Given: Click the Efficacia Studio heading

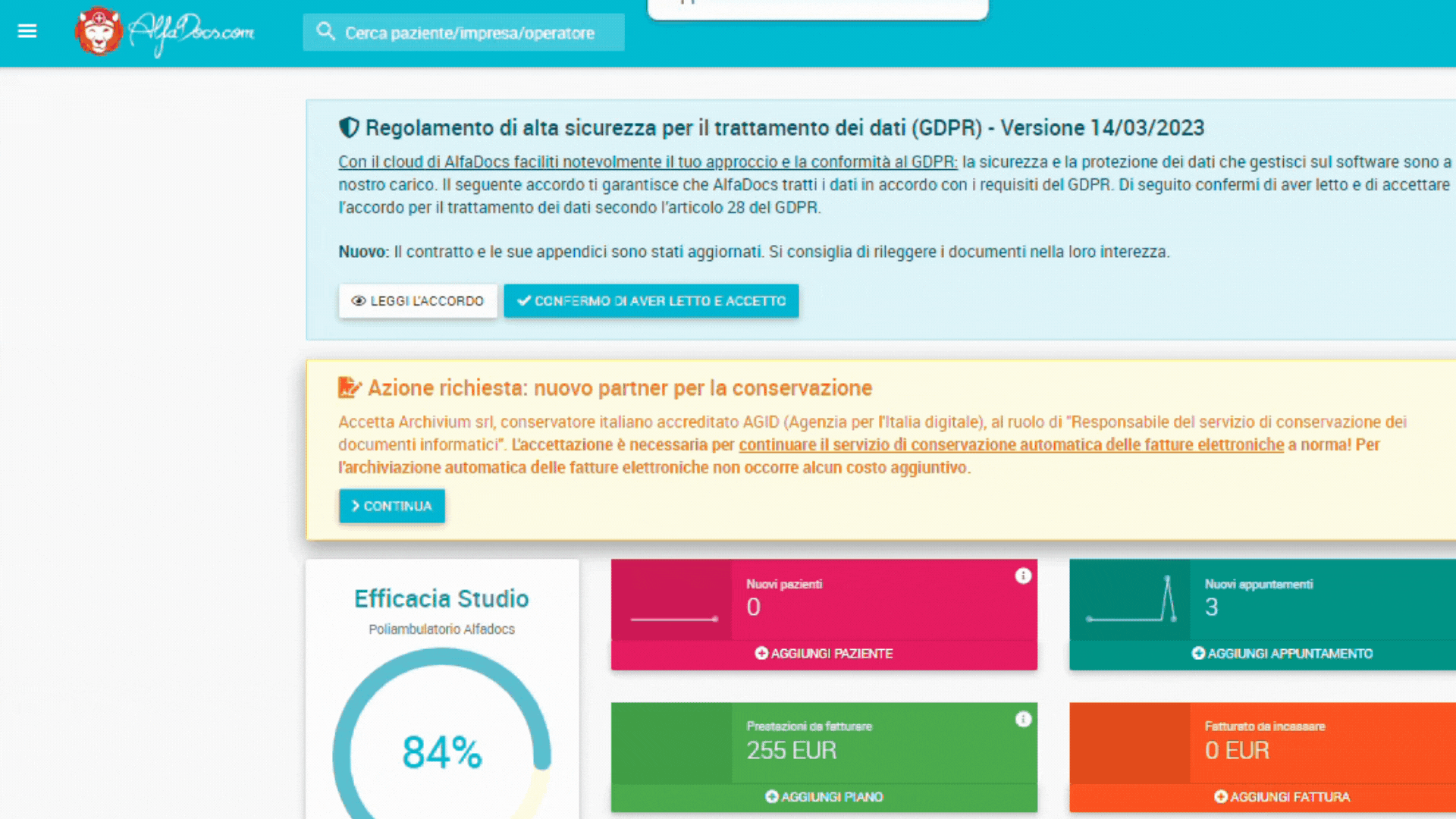Looking at the screenshot, I should click(441, 598).
